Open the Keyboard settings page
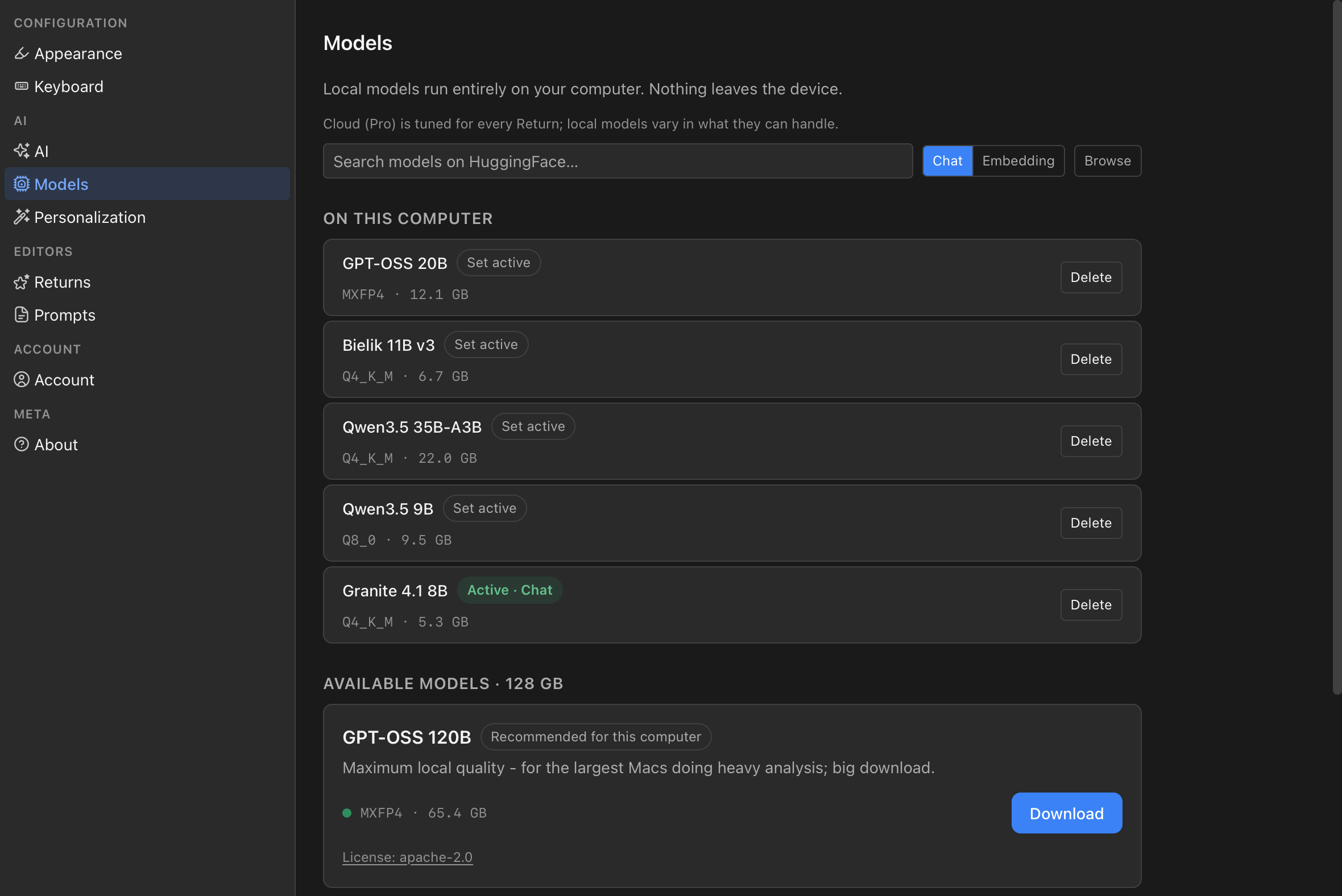Viewport: 1342px width, 896px height. pos(147,86)
